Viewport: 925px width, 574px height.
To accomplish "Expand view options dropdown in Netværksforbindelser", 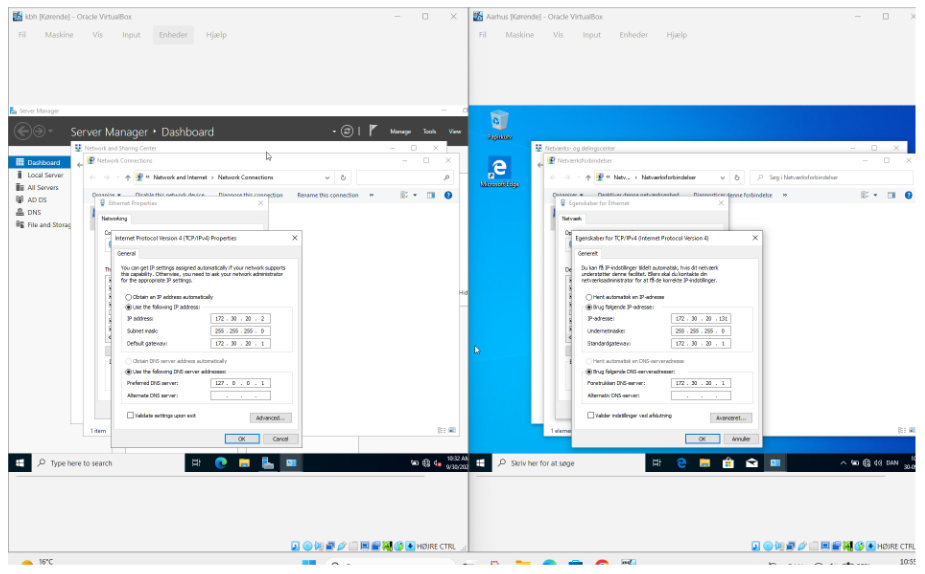I will click(x=875, y=195).
